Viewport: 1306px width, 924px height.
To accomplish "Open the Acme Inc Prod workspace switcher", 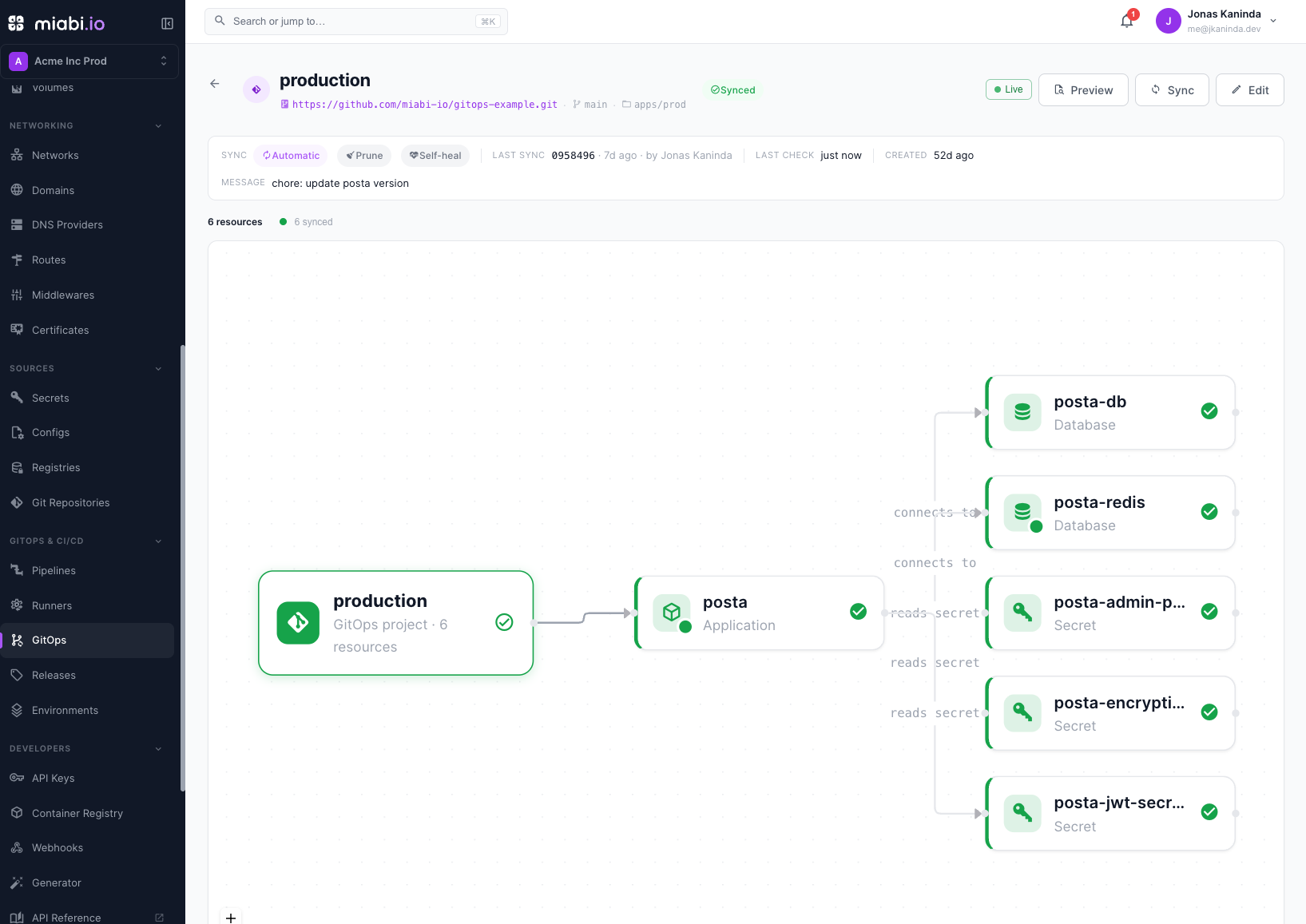I will (89, 61).
